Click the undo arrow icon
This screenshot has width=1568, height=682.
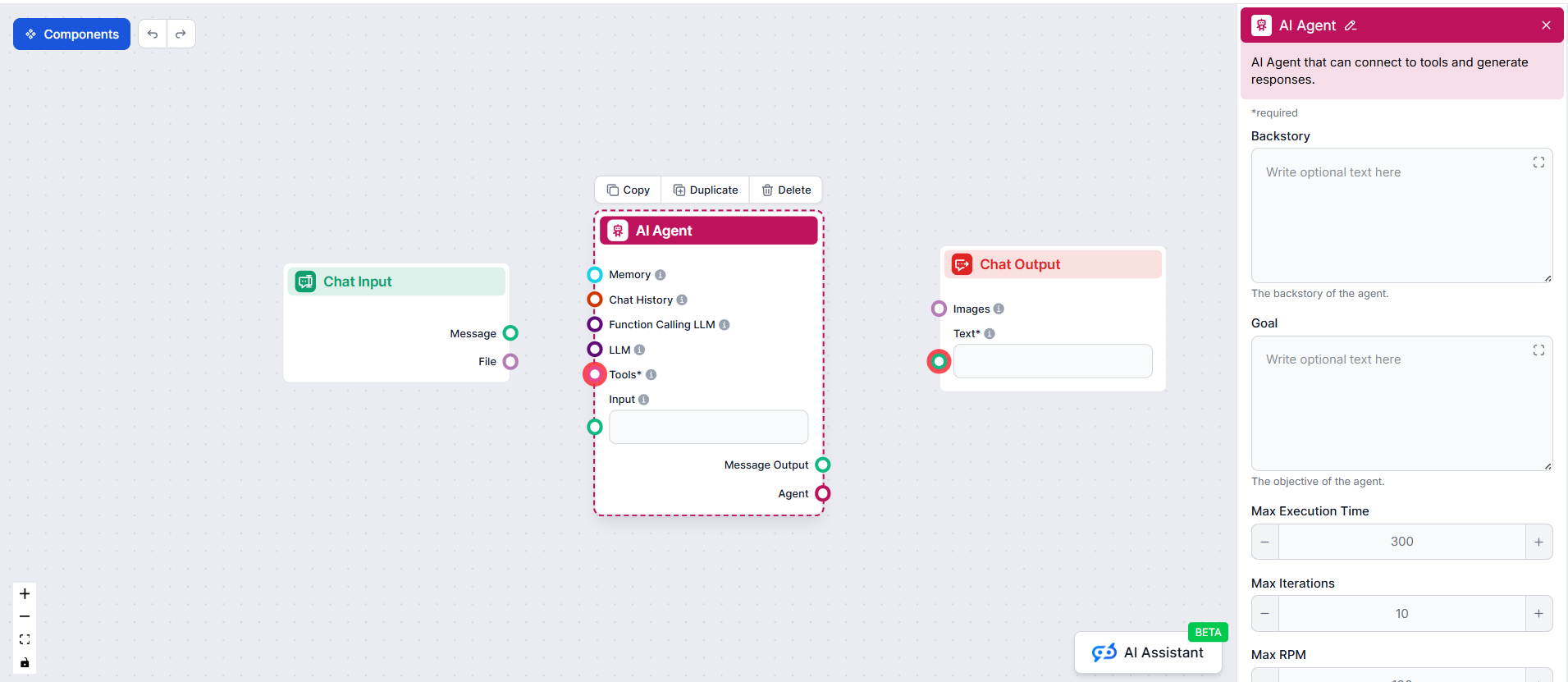[153, 34]
